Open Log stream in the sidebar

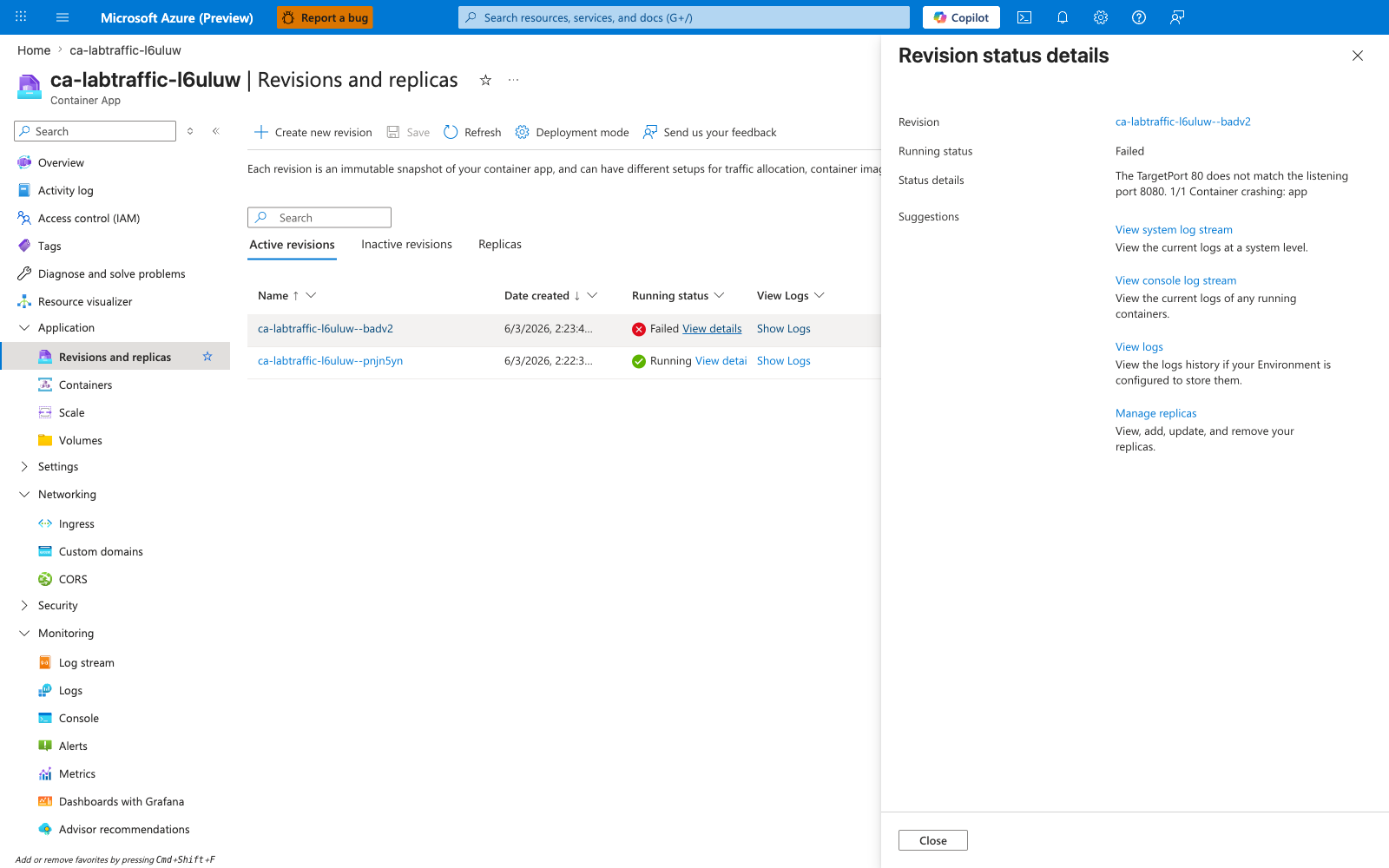(87, 662)
